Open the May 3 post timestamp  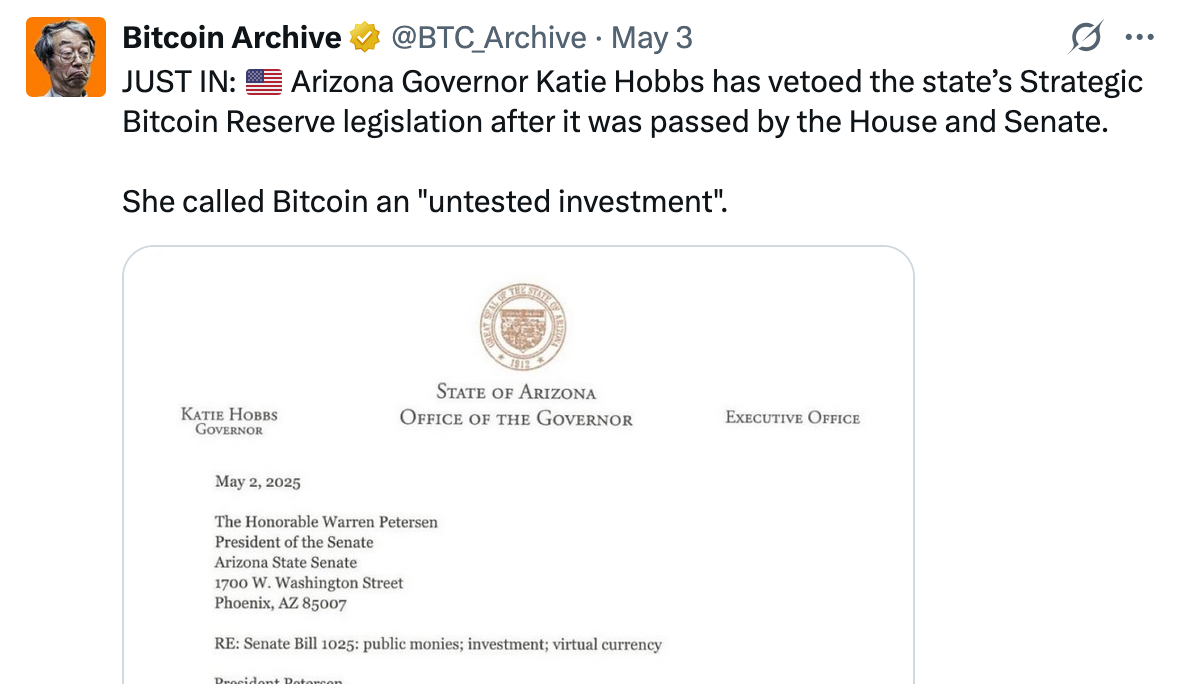coord(651,37)
